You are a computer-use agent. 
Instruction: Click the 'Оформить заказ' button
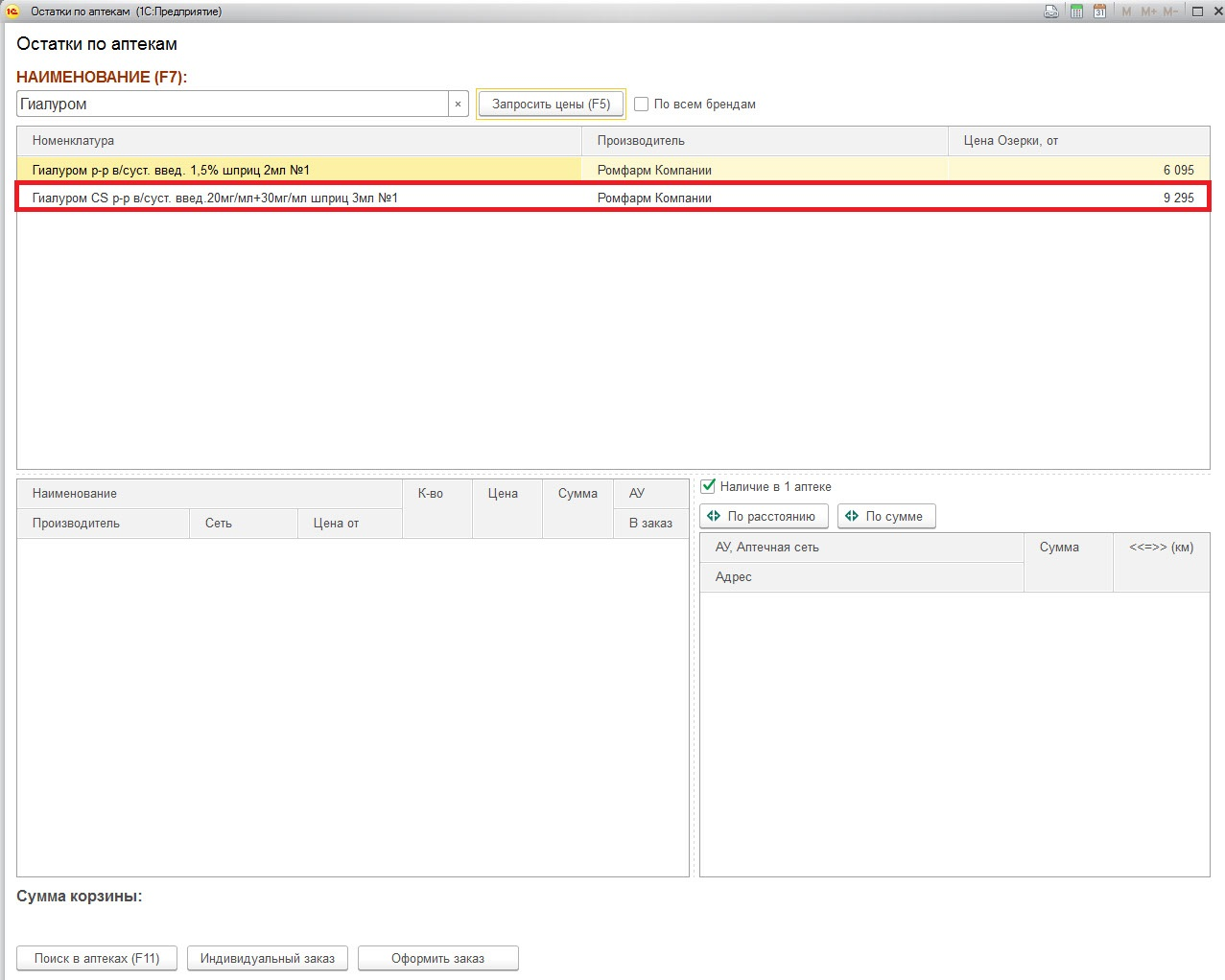(437, 958)
